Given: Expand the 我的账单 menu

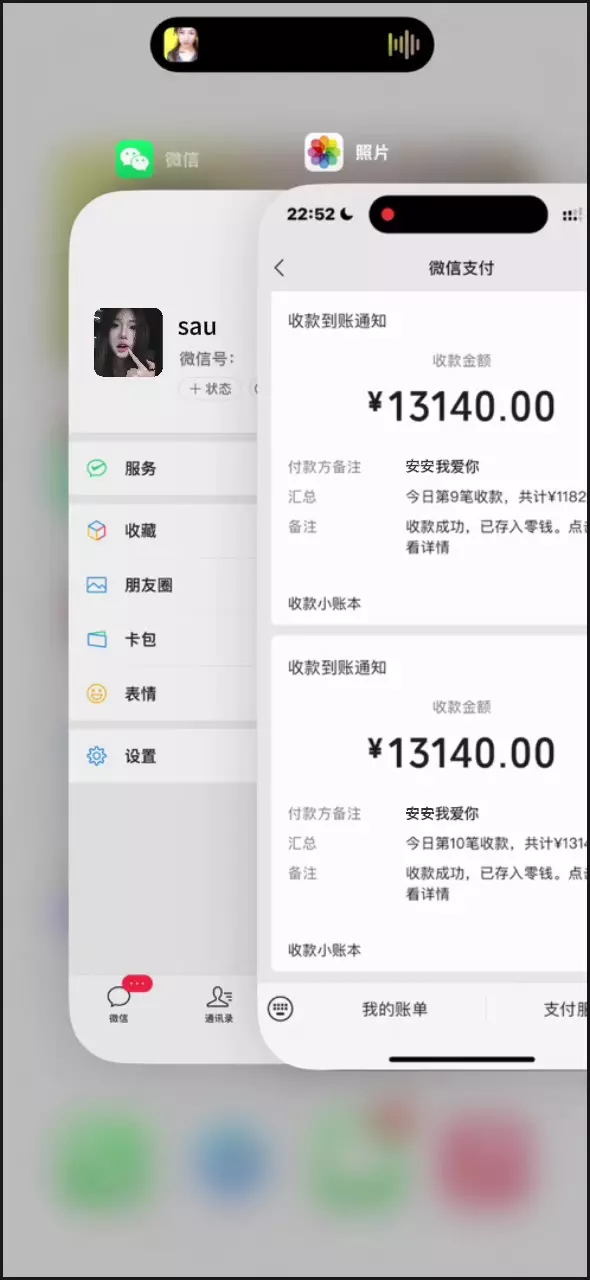Looking at the screenshot, I should (x=394, y=1009).
